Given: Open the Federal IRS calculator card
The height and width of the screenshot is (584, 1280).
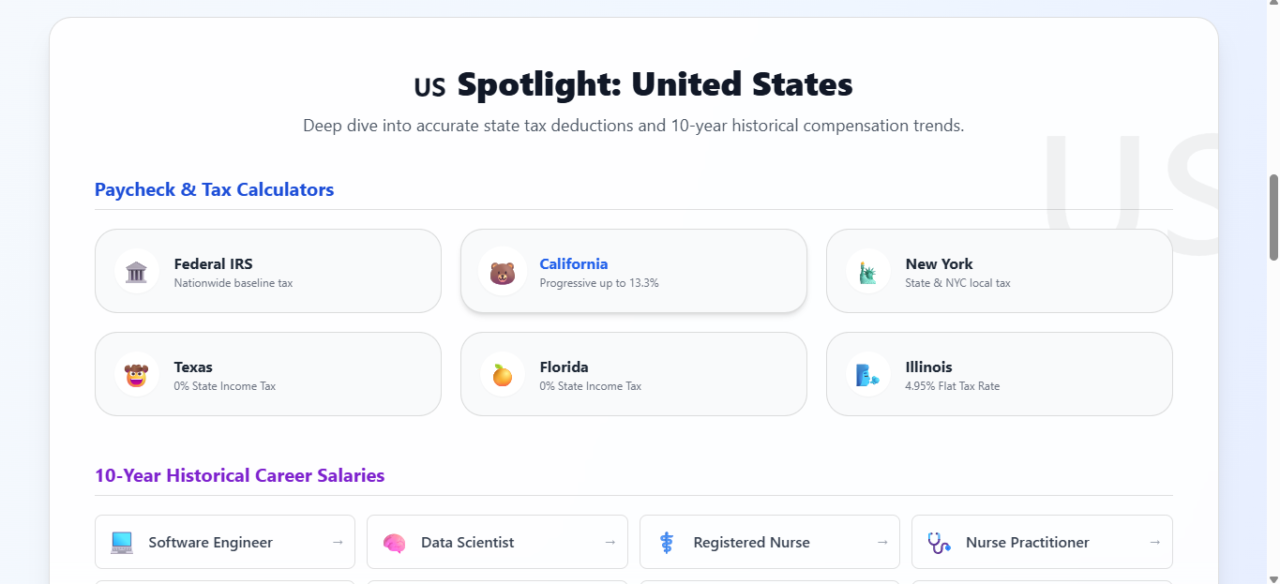Looking at the screenshot, I should pyautogui.click(x=267, y=270).
